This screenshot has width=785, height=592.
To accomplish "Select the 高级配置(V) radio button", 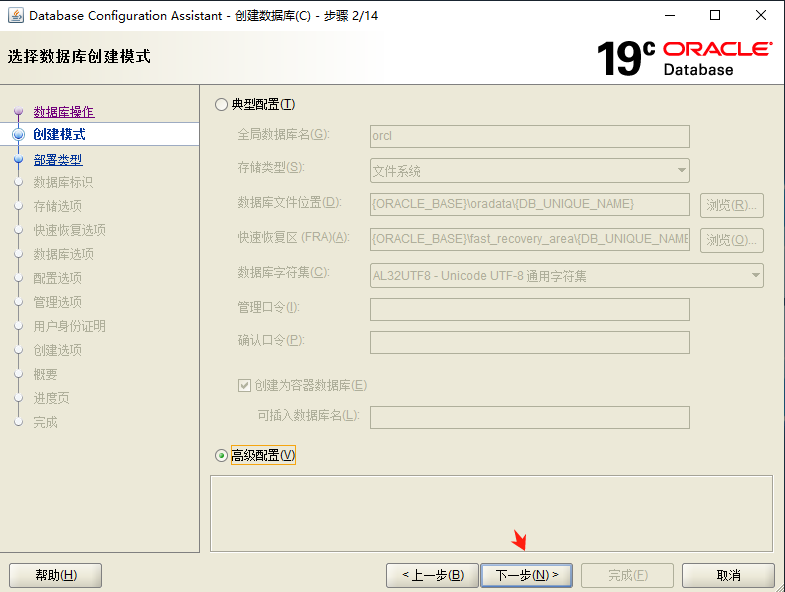I will (x=221, y=455).
